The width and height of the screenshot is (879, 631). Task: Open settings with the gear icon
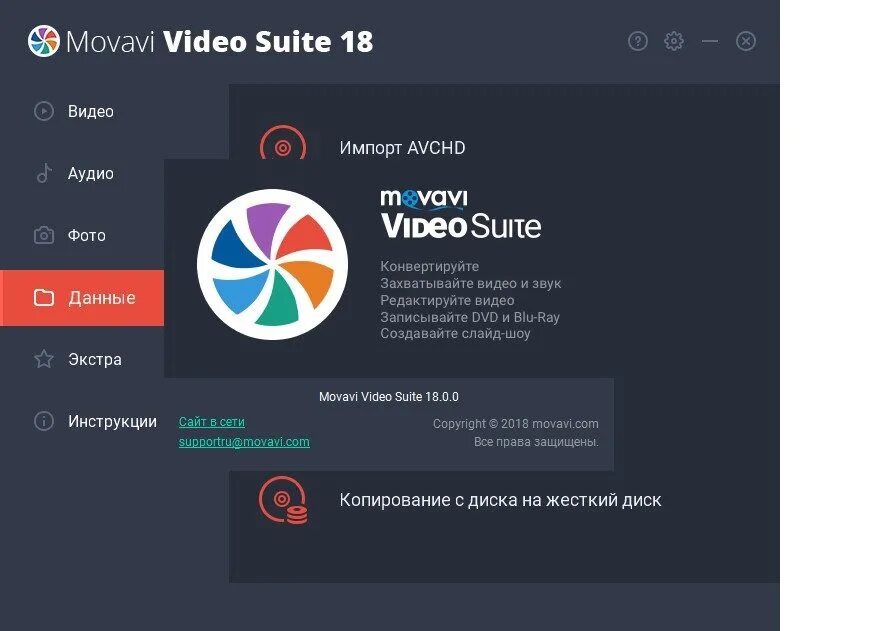[x=674, y=41]
